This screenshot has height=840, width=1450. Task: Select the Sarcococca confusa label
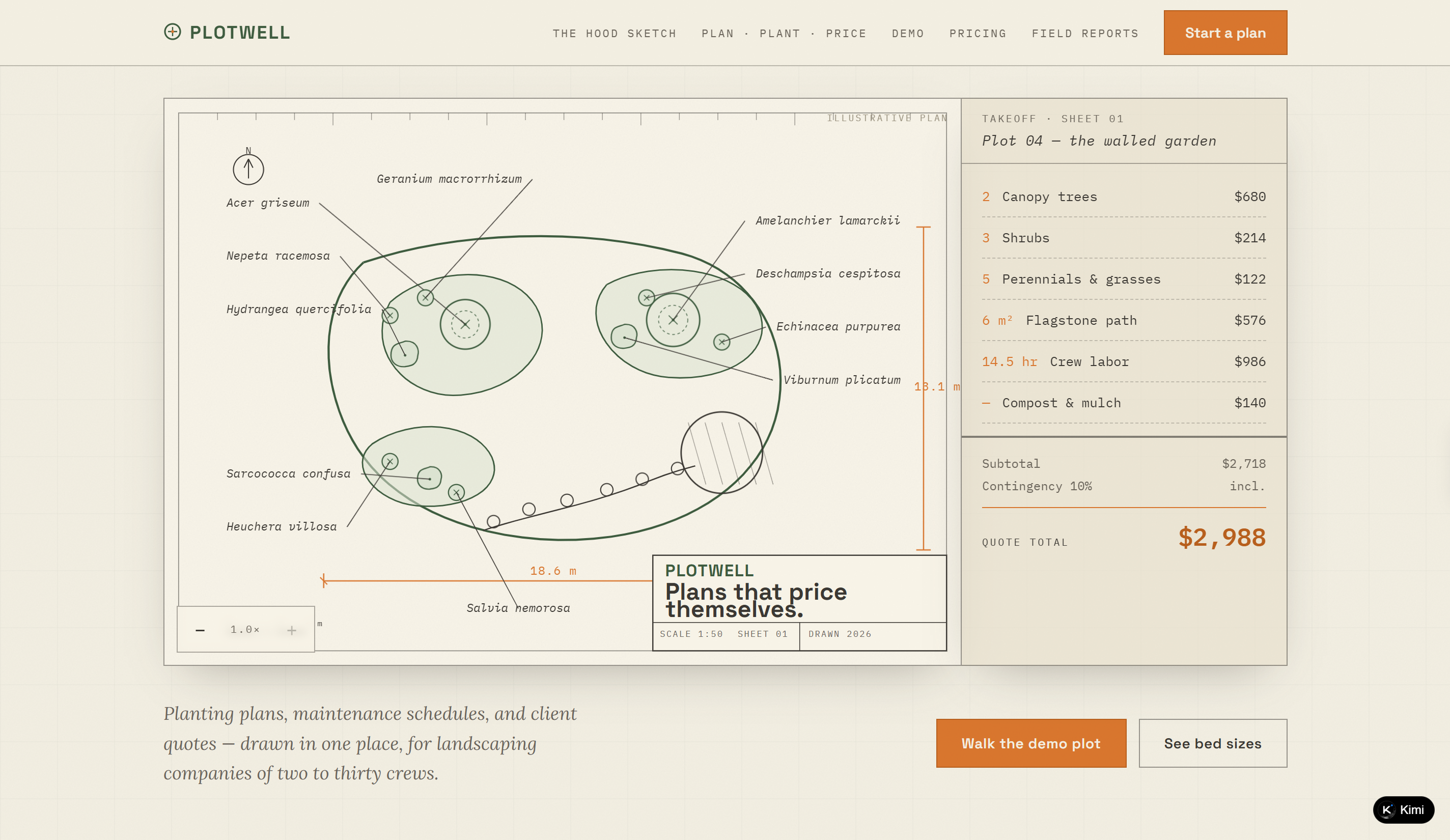288,473
